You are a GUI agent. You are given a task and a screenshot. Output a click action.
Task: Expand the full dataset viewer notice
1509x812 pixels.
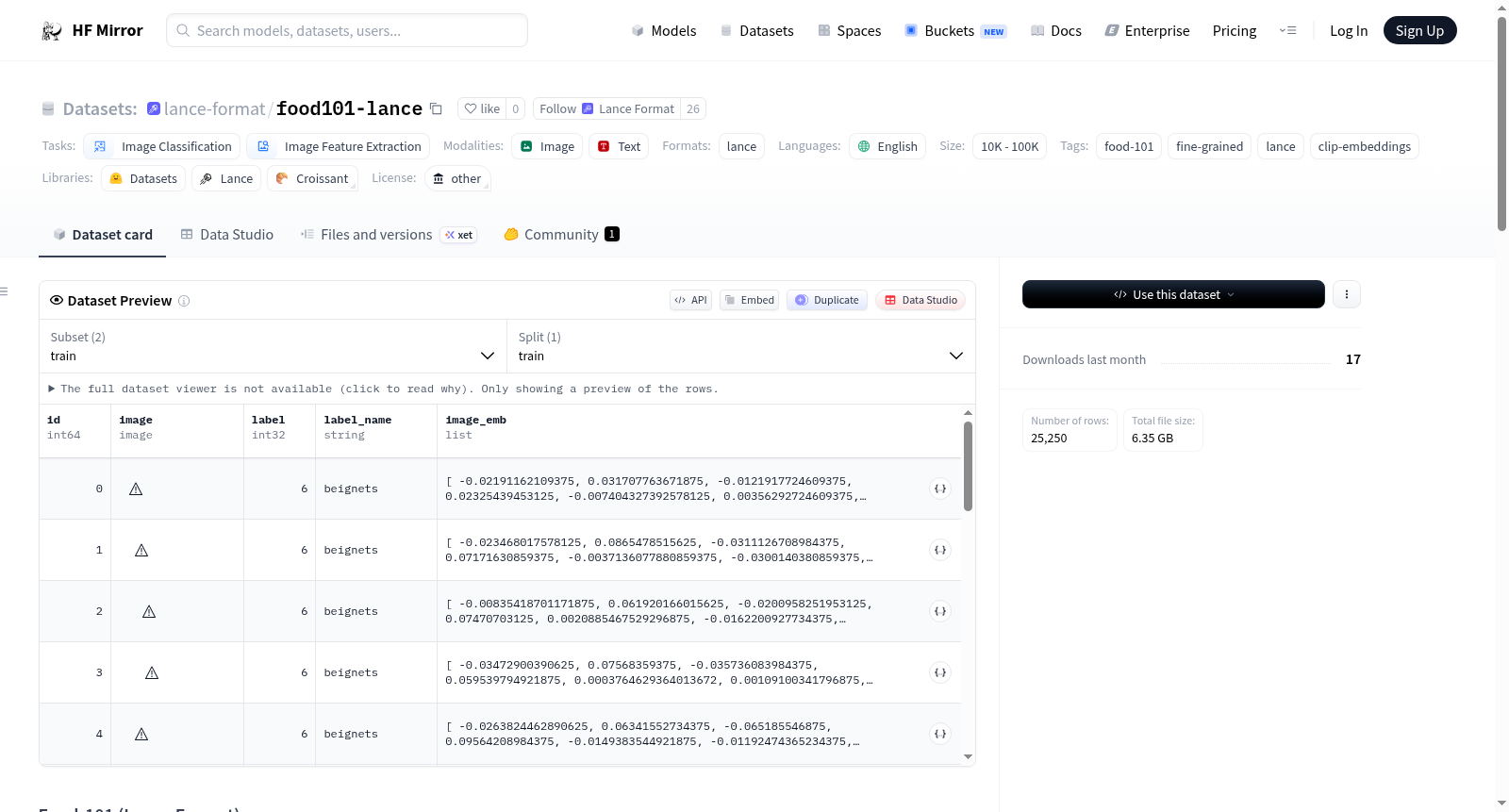pyautogui.click(x=383, y=389)
